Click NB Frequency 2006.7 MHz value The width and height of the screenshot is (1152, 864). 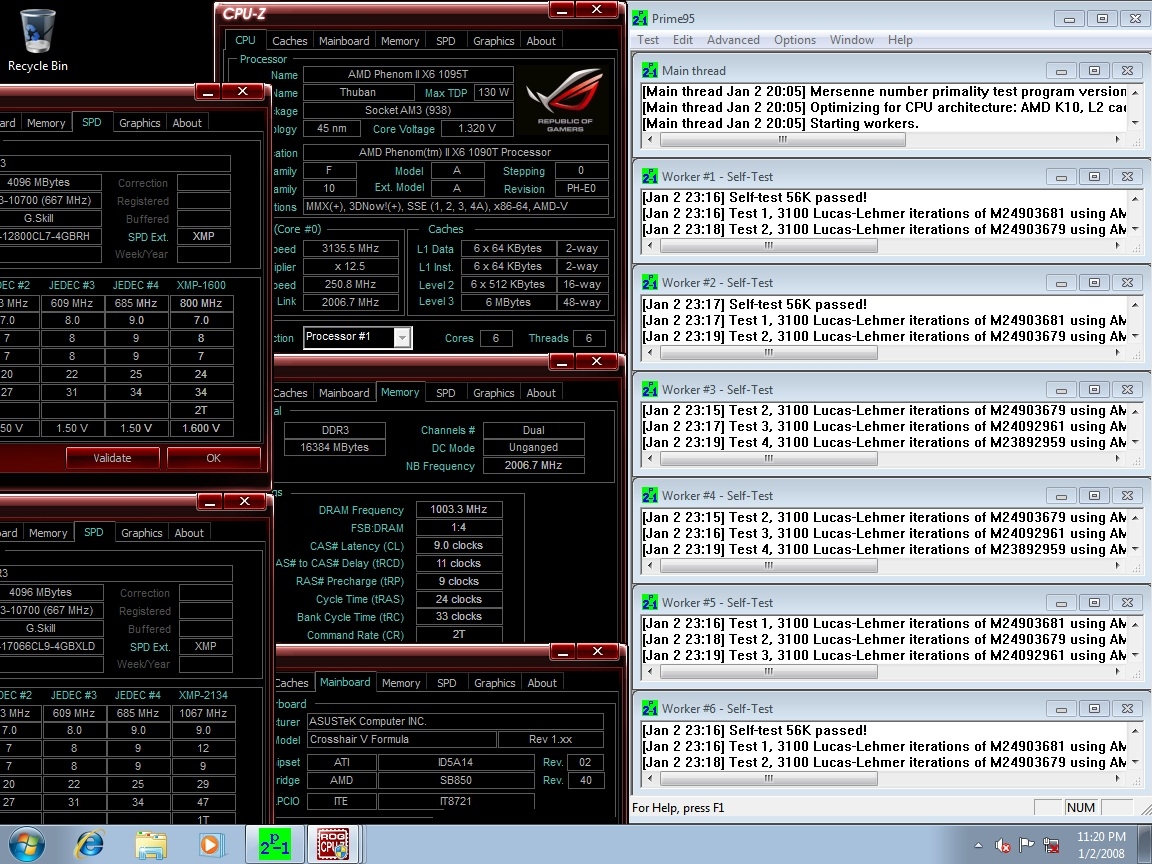coord(533,465)
